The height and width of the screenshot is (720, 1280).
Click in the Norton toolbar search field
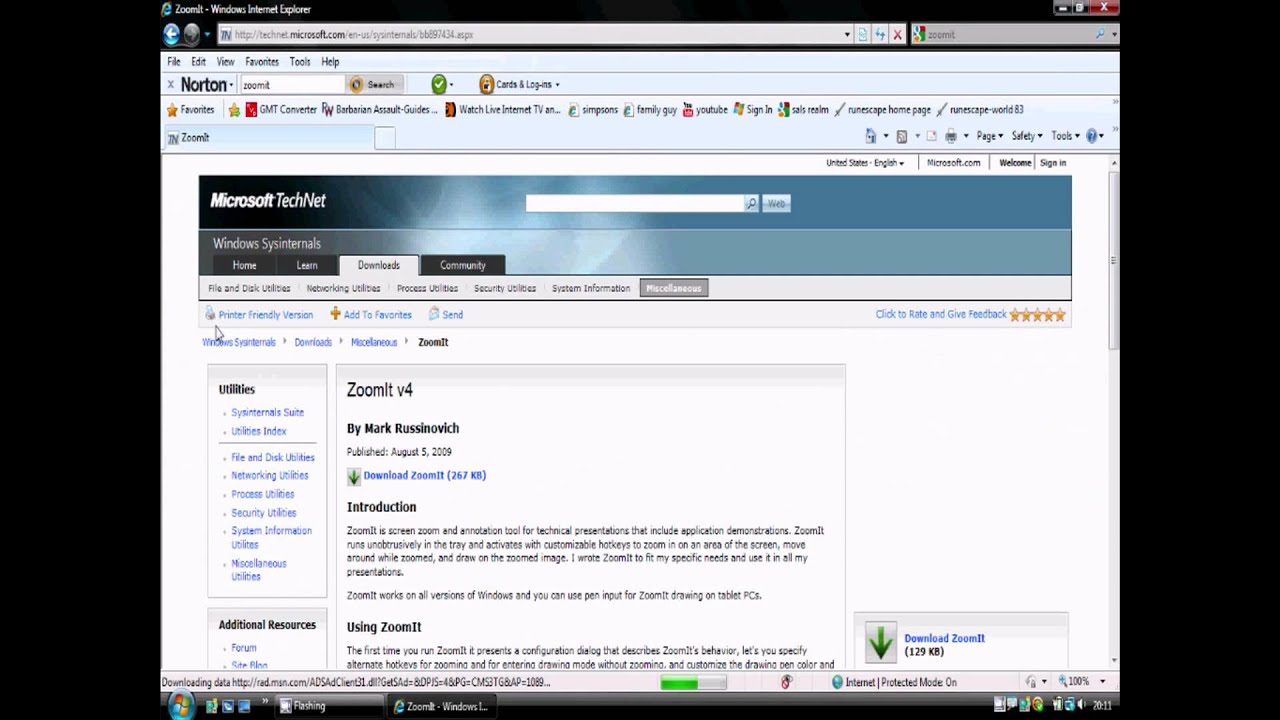click(x=291, y=85)
